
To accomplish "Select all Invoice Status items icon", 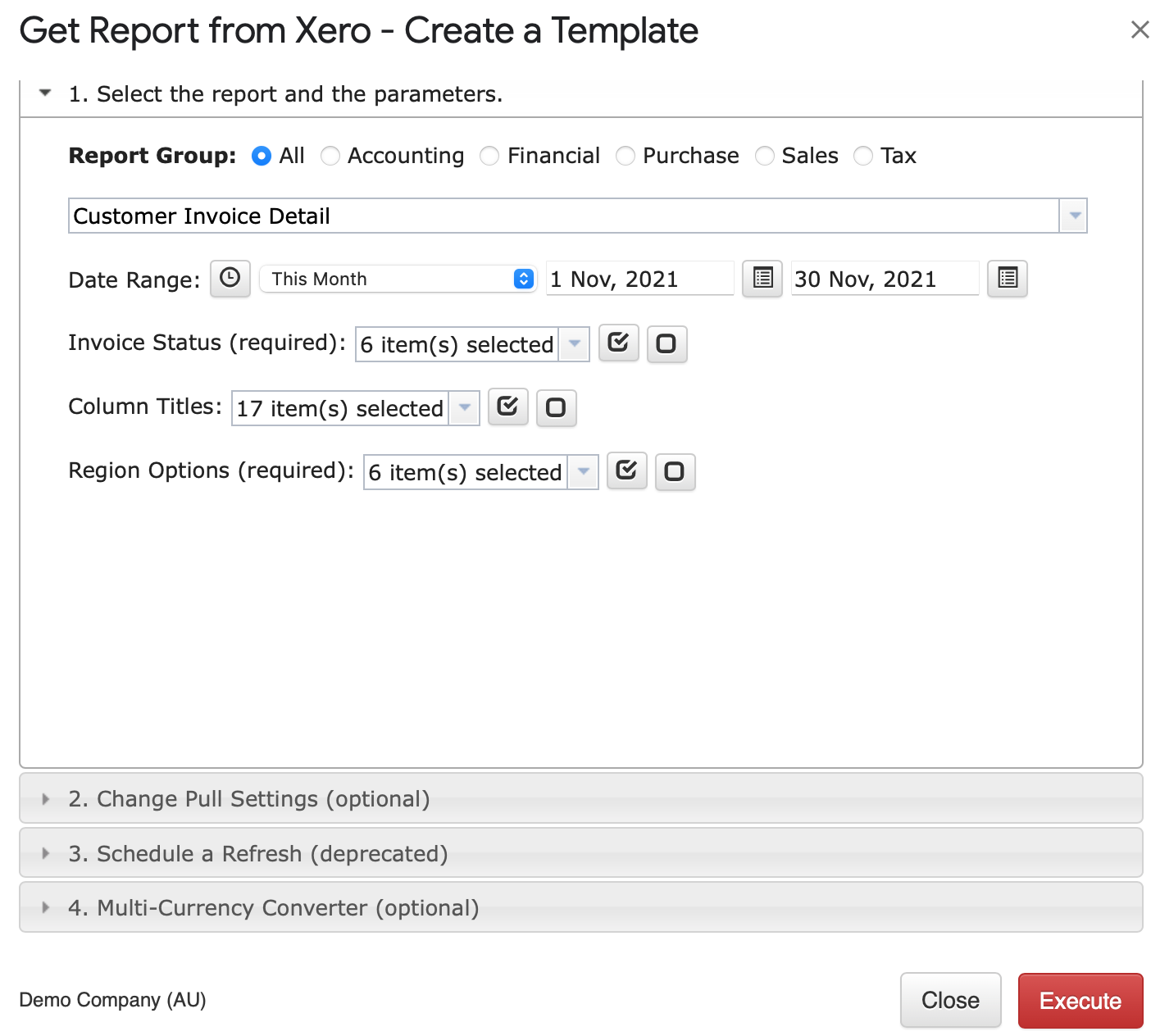I will point(619,343).
